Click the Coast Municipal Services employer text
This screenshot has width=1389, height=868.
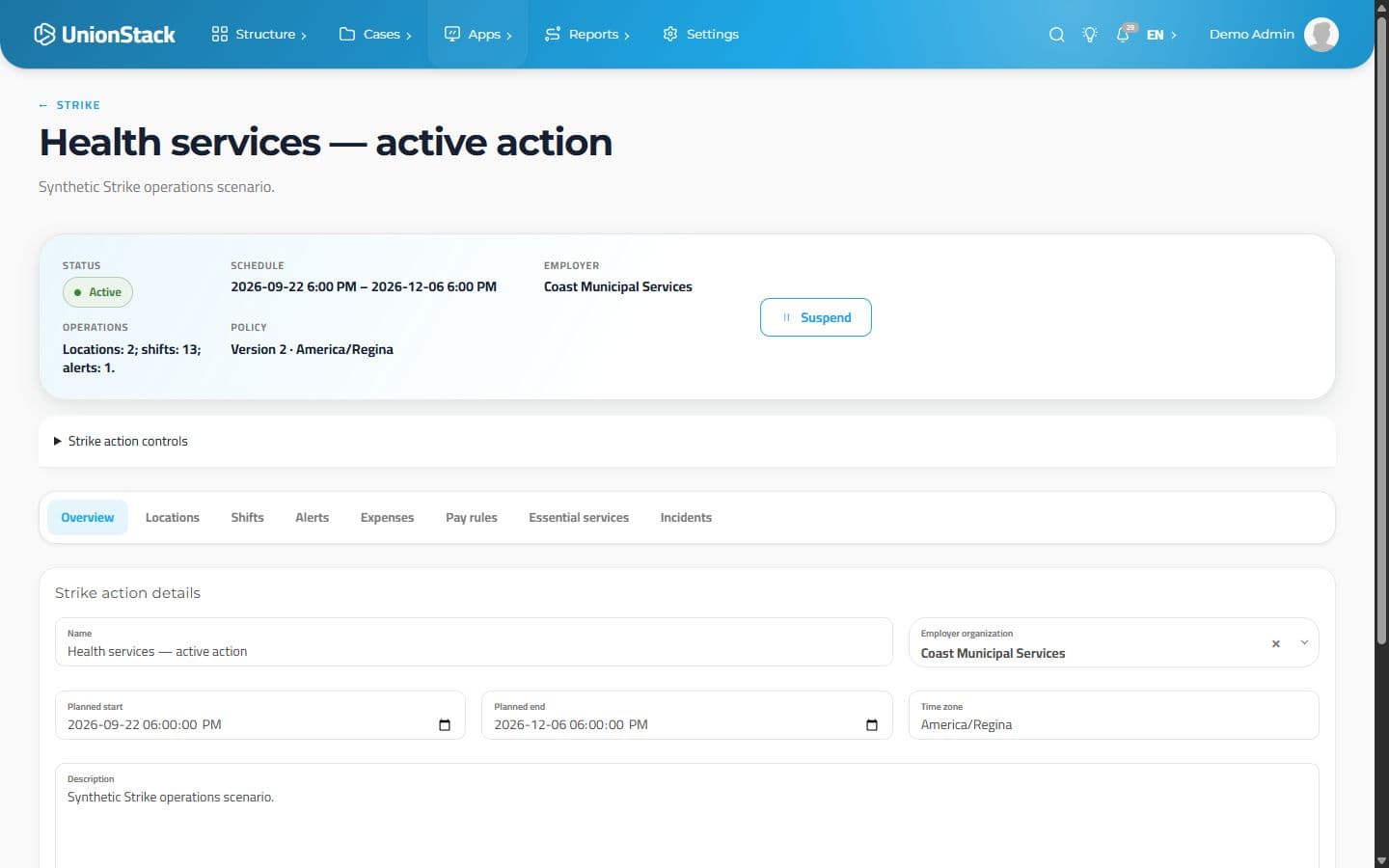pos(618,287)
